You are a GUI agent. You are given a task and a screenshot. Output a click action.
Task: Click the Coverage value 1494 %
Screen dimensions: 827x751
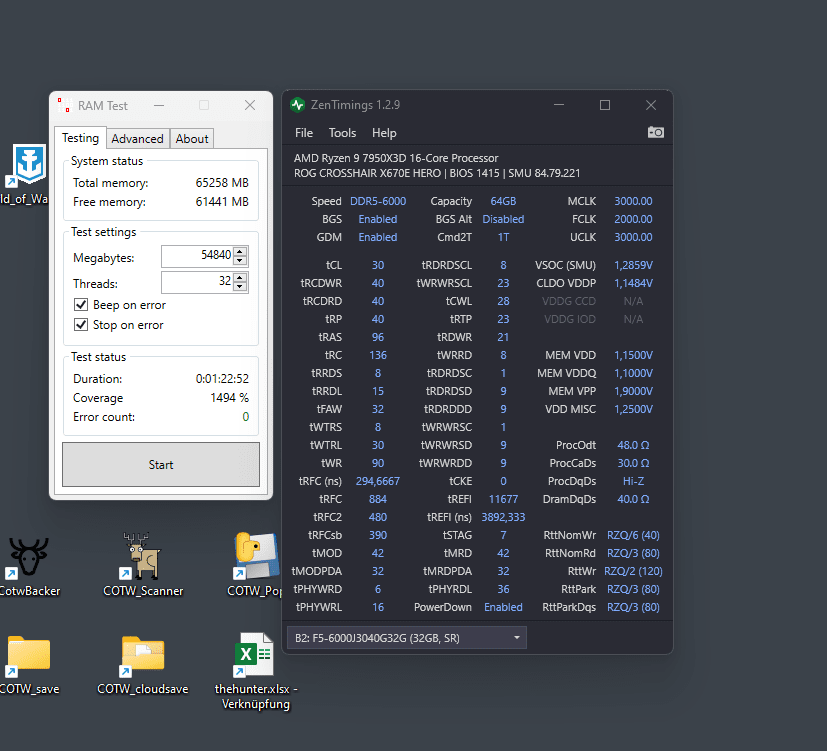pyautogui.click(x=229, y=398)
